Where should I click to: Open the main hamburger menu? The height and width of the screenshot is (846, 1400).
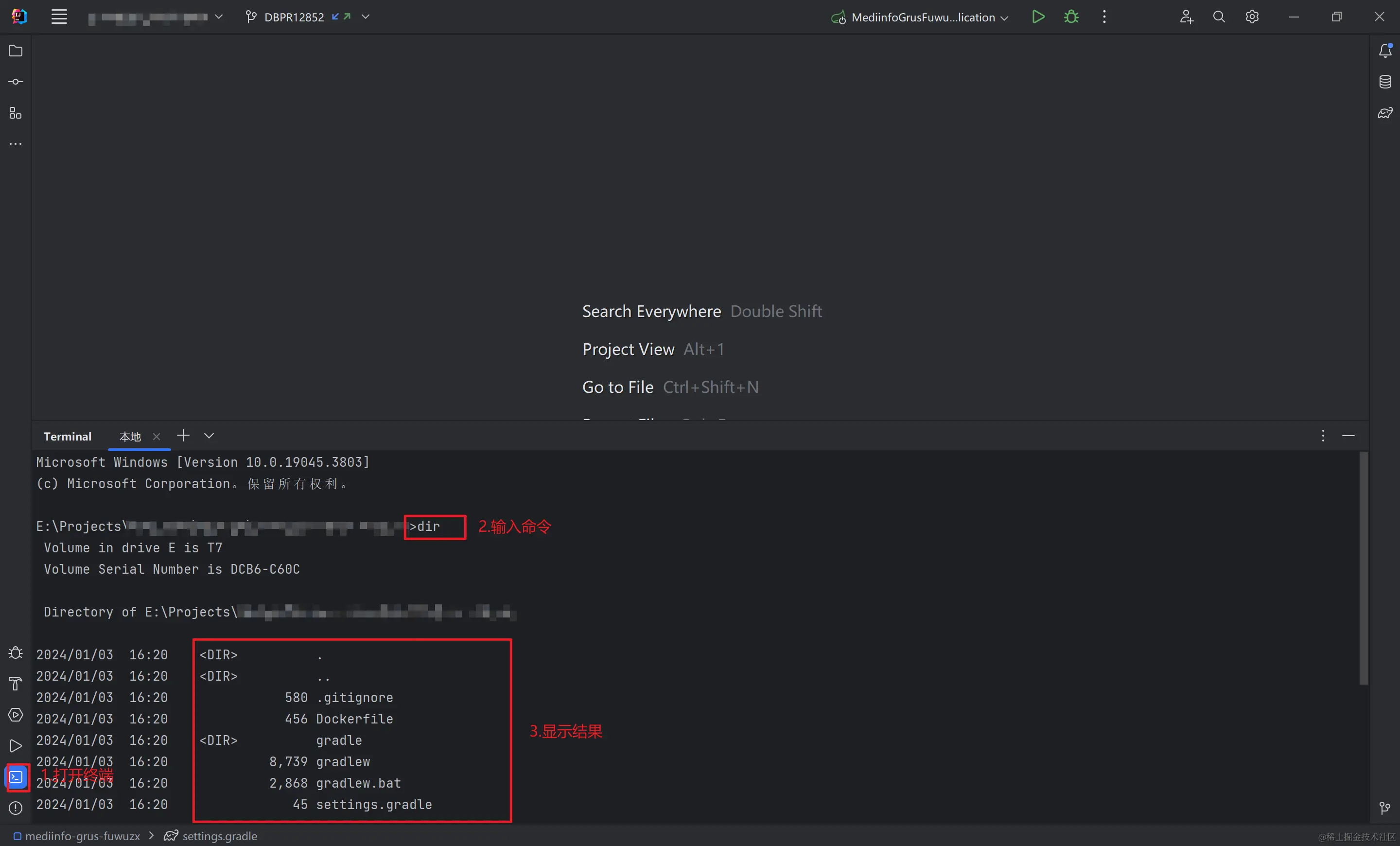point(59,17)
